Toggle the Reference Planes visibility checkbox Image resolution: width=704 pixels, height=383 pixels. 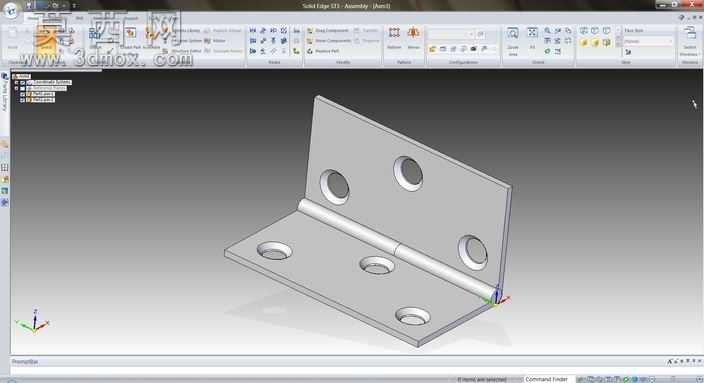(x=23, y=88)
